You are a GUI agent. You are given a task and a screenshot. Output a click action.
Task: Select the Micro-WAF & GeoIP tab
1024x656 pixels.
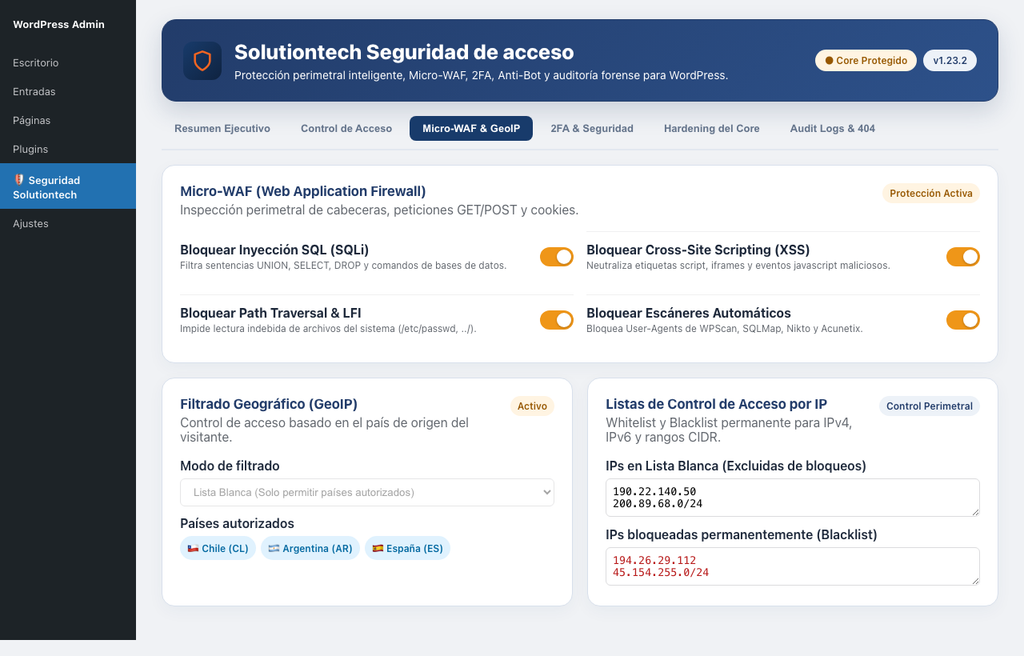tap(471, 128)
